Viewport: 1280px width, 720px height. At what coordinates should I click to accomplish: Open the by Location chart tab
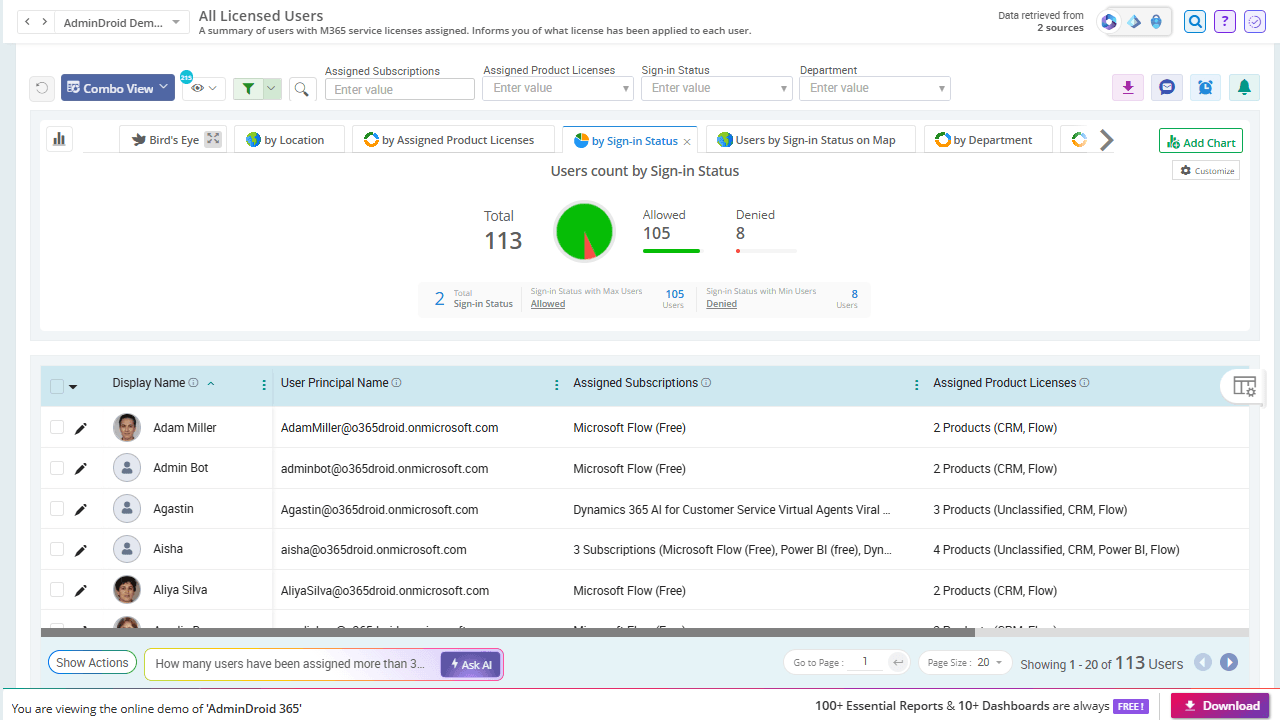point(289,139)
